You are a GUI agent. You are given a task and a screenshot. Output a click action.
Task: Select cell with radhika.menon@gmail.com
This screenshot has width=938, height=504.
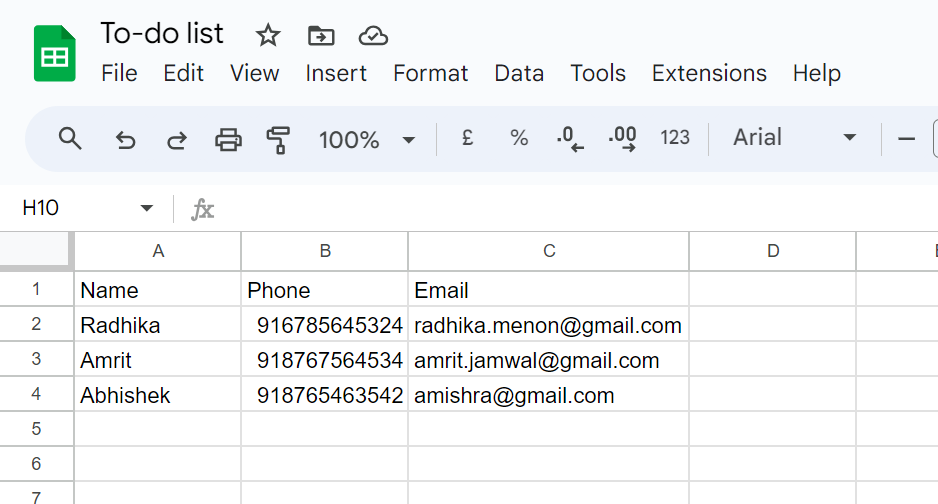(x=548, y=325)
